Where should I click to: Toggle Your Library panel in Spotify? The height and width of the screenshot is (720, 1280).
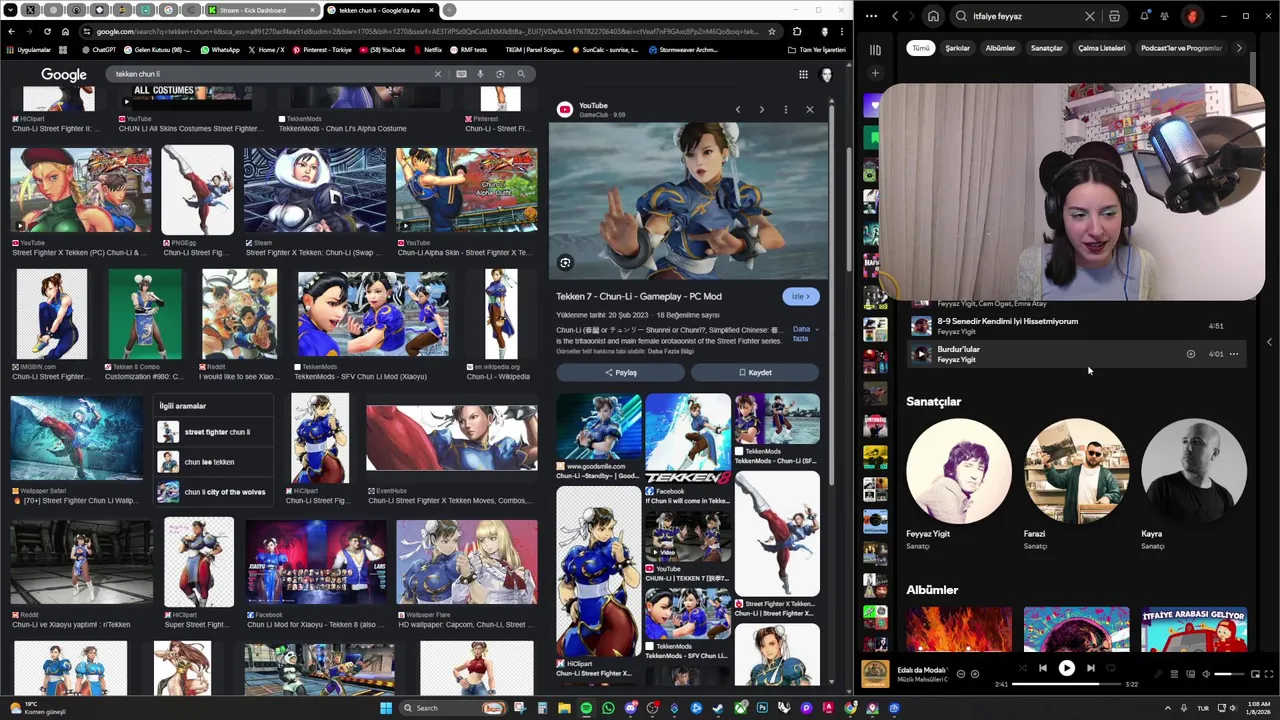point(875,49)
